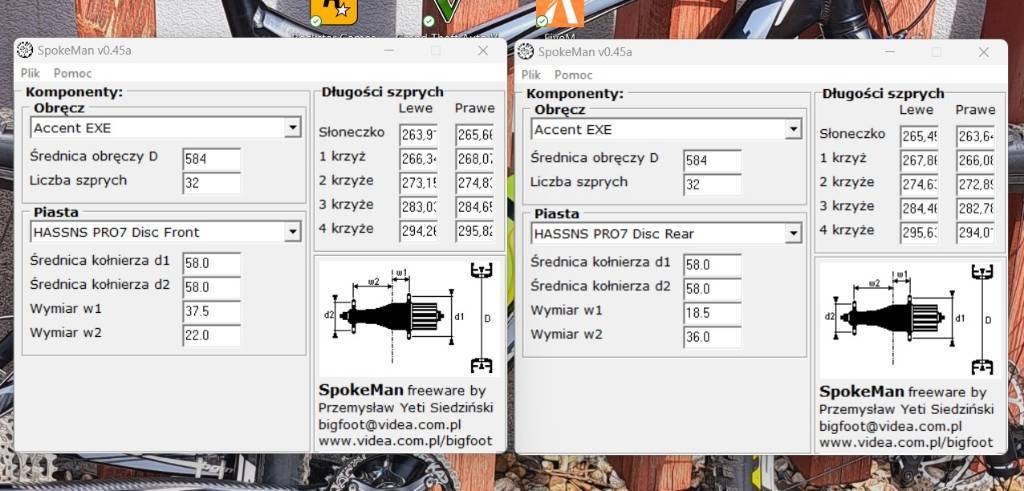
Task: Click 4 krzyże Lewe value in left window
Action: [419, 230]
